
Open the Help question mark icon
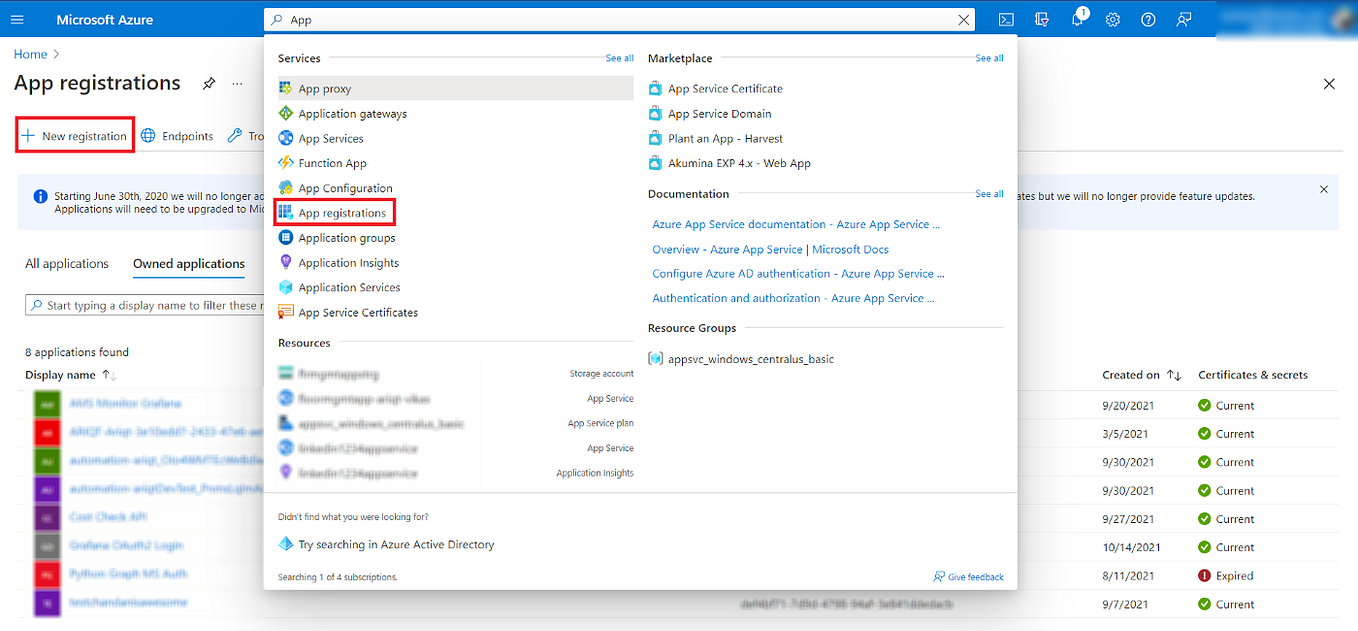(x=1147, y=19)
